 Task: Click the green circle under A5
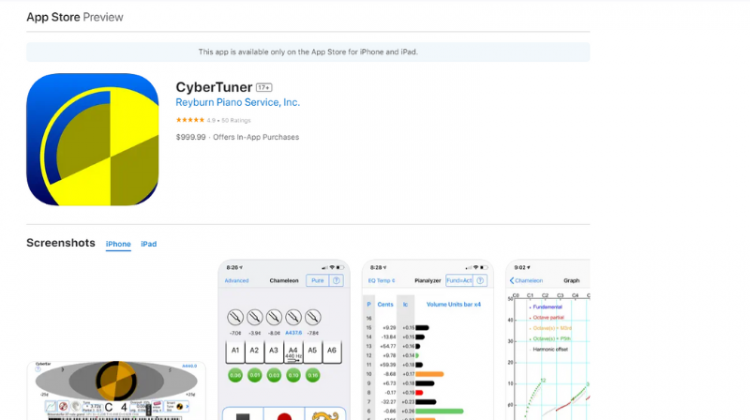(x=313, y=376)
